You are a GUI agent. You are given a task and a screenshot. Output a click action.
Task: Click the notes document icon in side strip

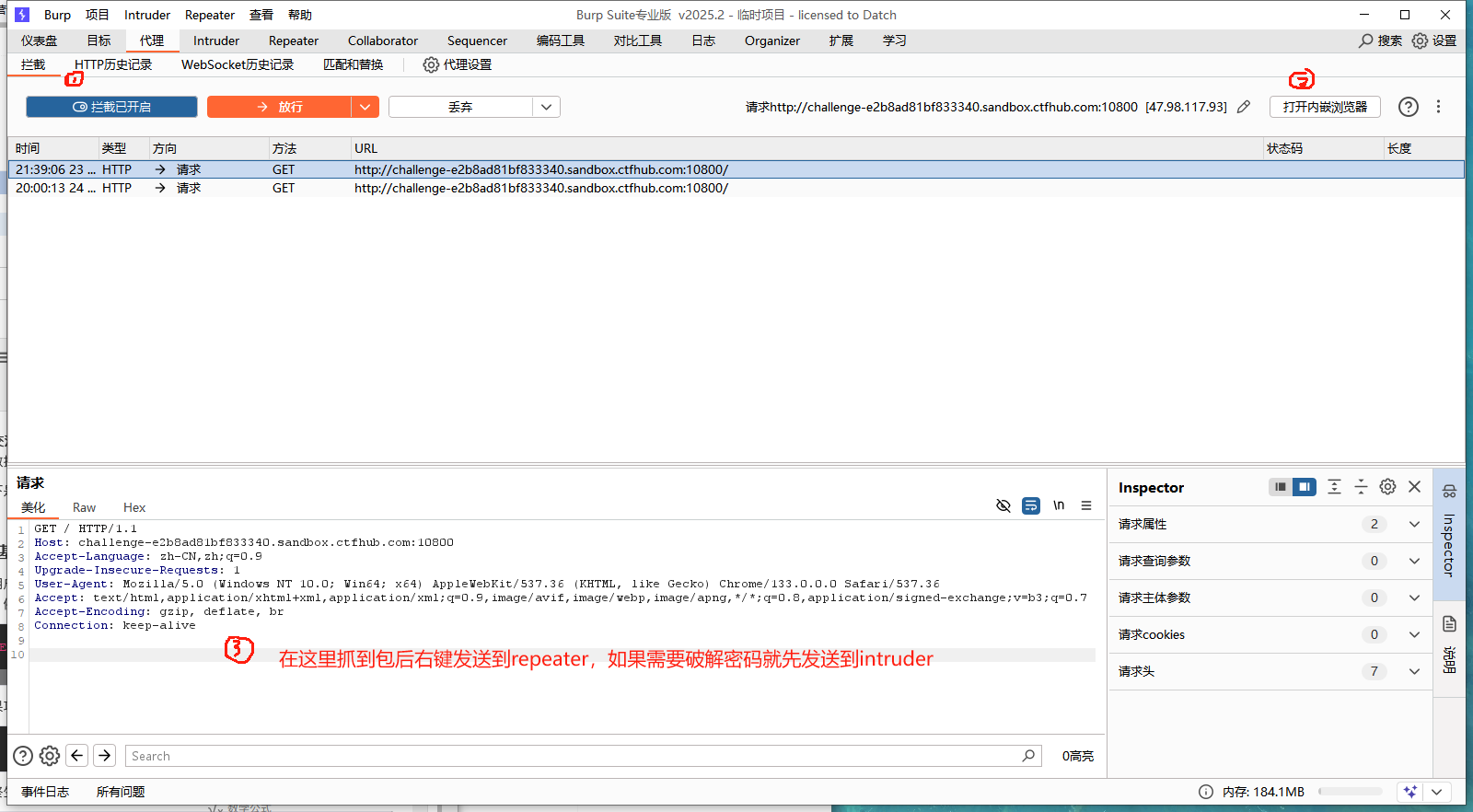1449,624
